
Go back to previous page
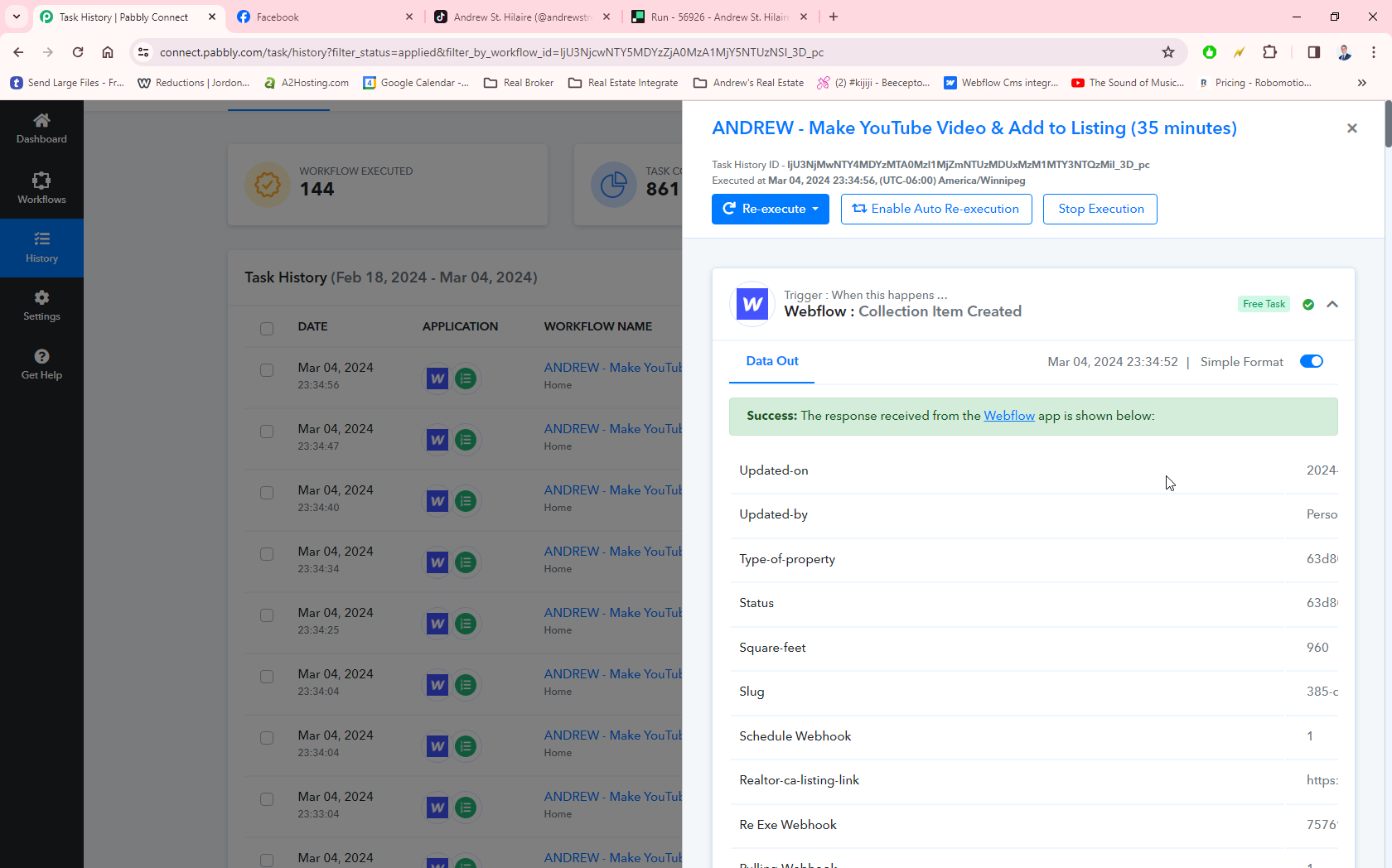pyautogui.click(x=18, y=52)
